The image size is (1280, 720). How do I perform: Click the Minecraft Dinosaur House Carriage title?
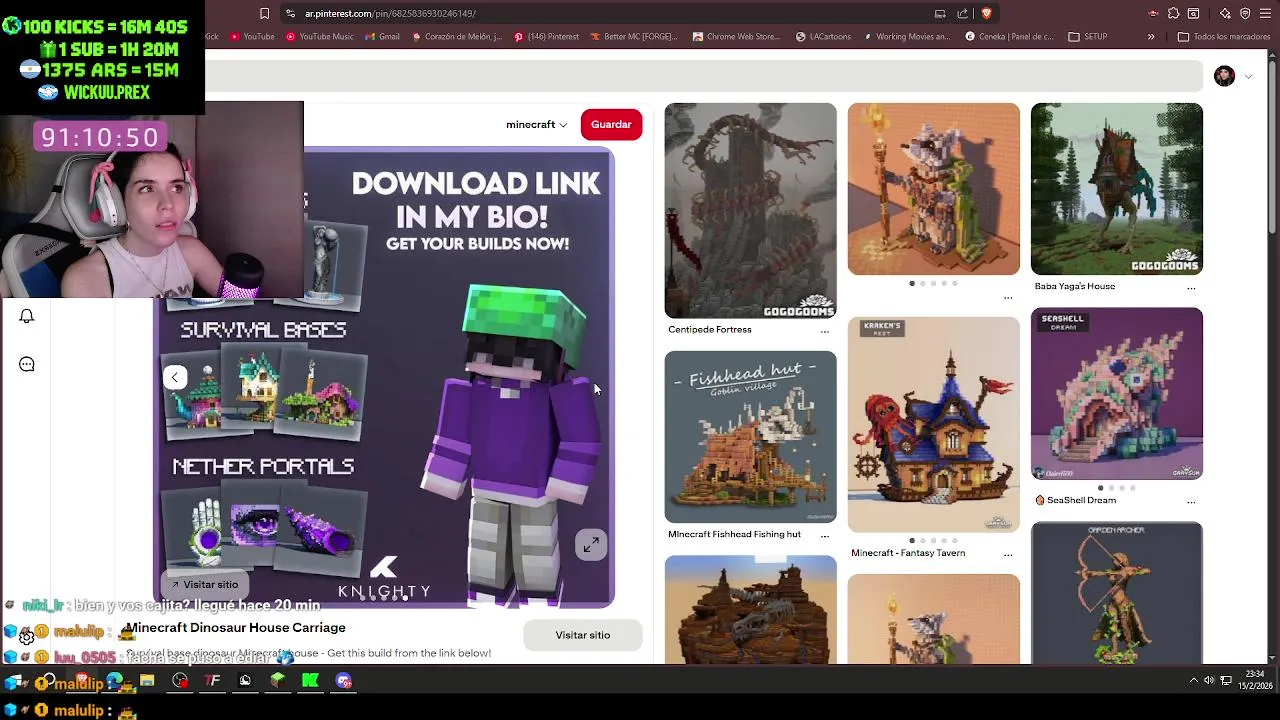[235, 628]
